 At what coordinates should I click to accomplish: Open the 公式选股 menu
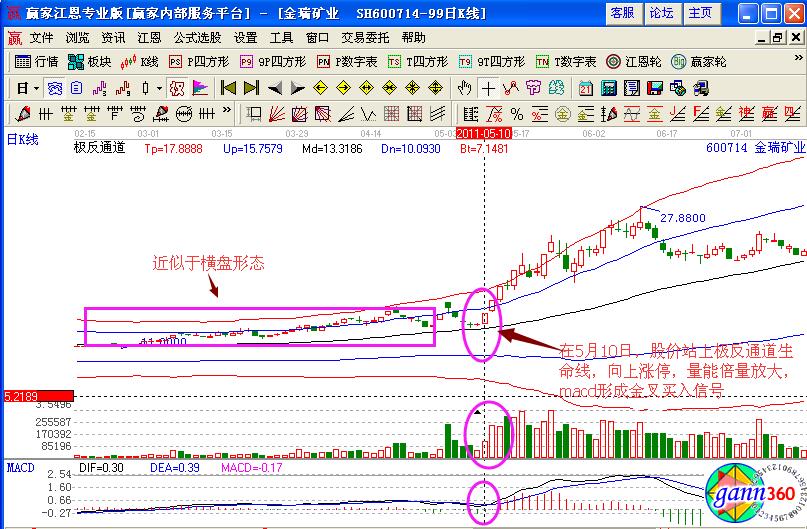click(x=198, y=38)
